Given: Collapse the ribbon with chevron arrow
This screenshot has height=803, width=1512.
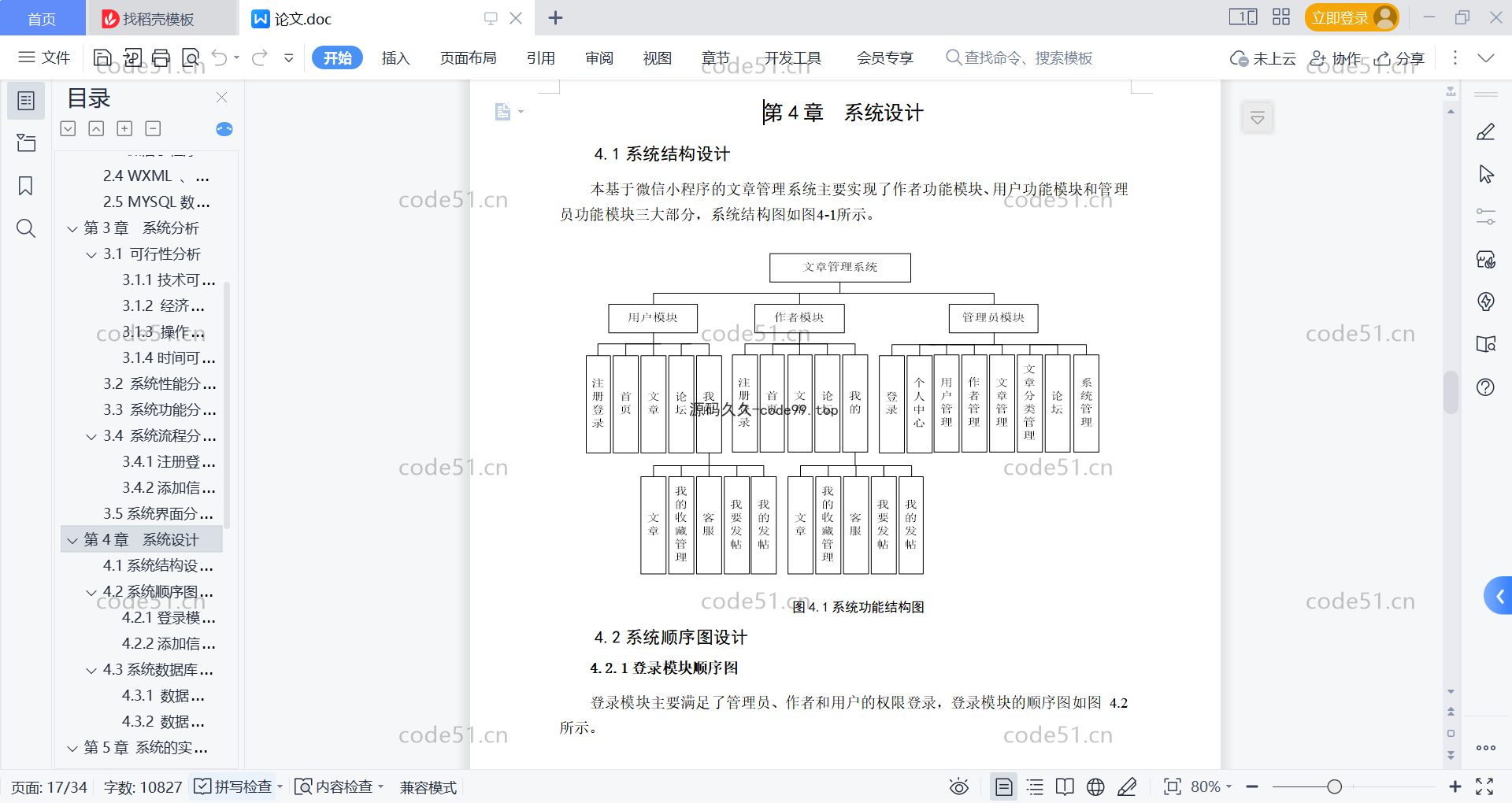Looking at the screenshot, I should [1486, 58].
